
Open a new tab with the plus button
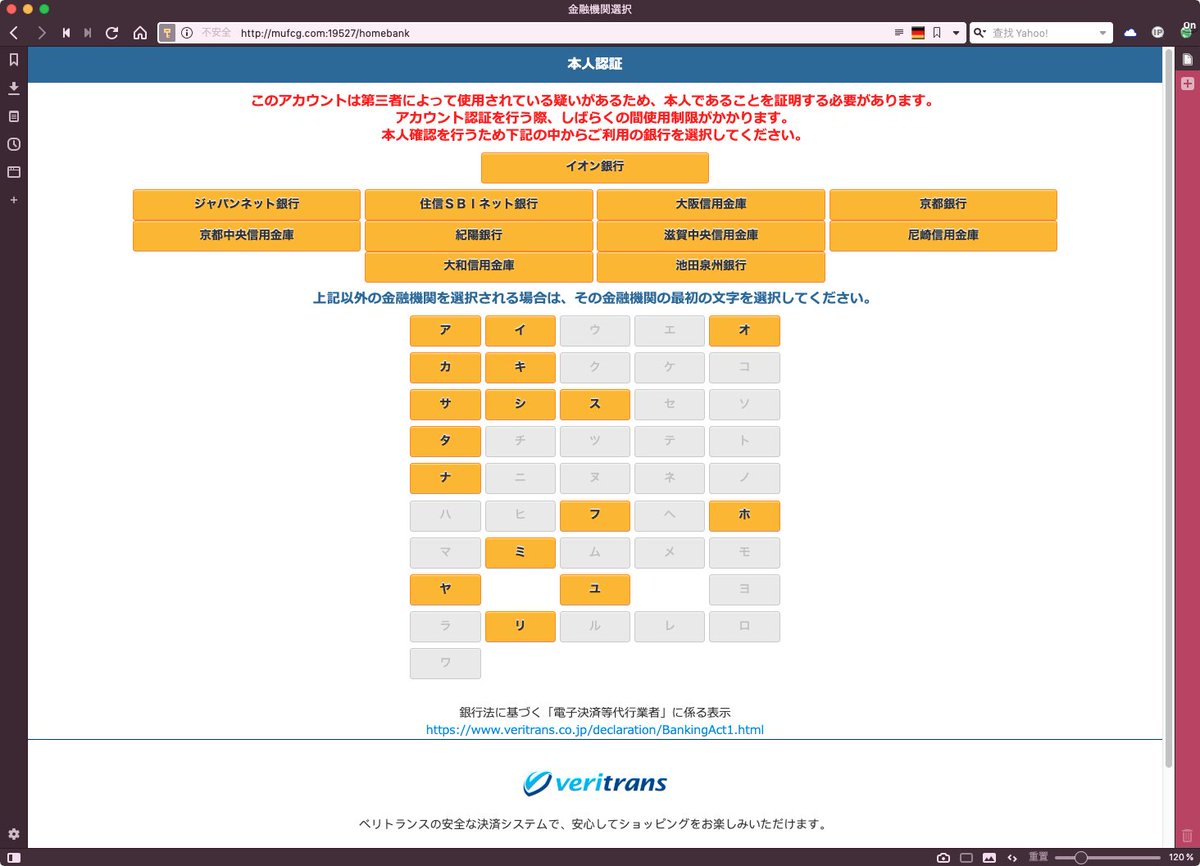pyautogui.click(x=1187, y=83)
